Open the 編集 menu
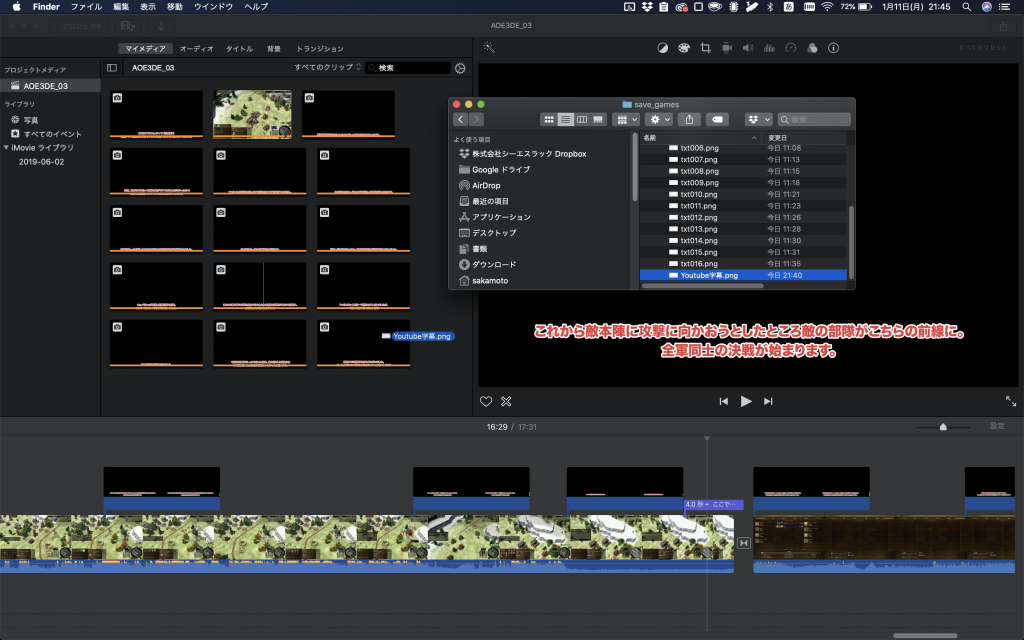The height and width of the screenshot is (640, 1024). tap(121, 7)
